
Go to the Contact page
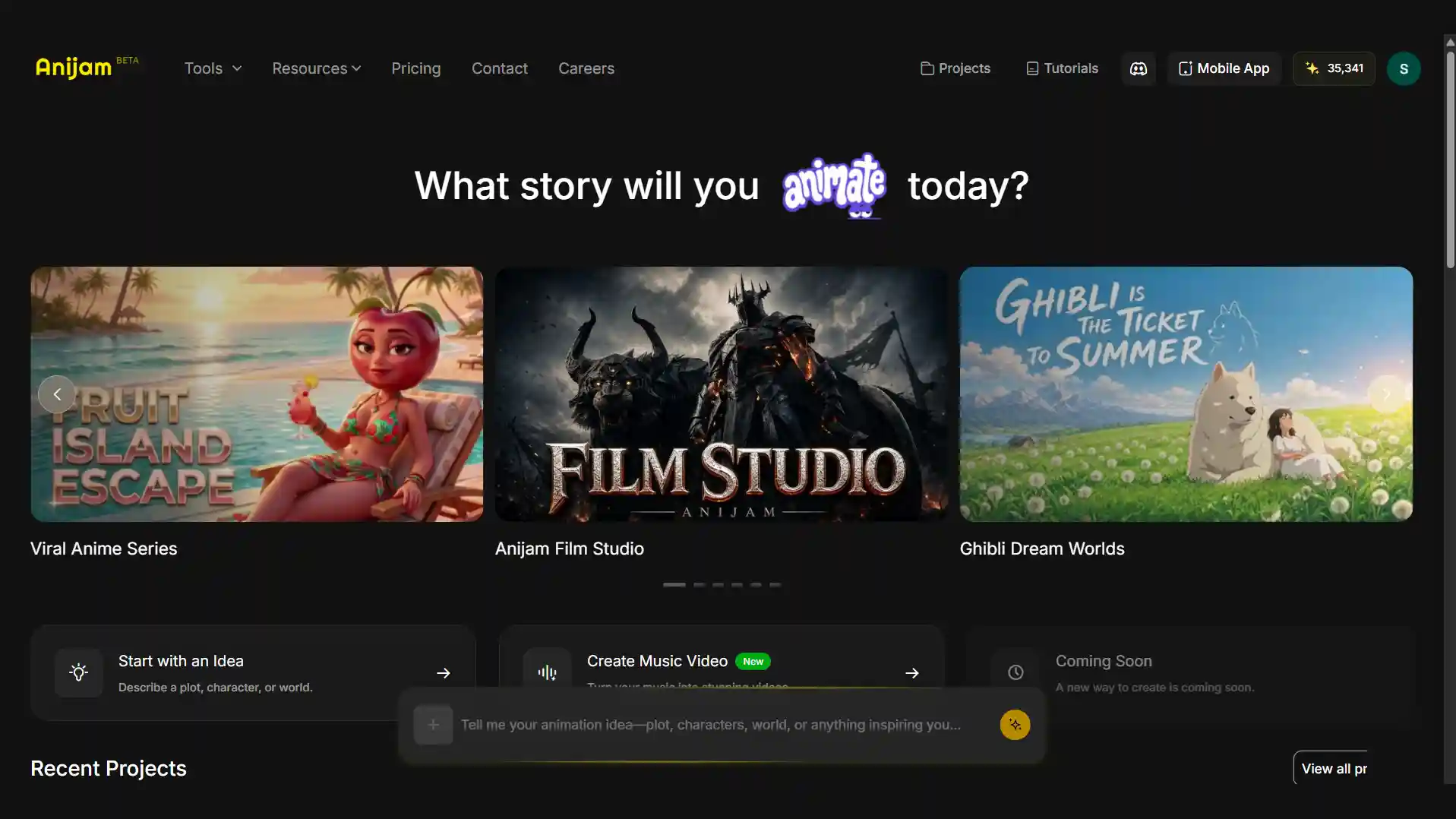499,68
